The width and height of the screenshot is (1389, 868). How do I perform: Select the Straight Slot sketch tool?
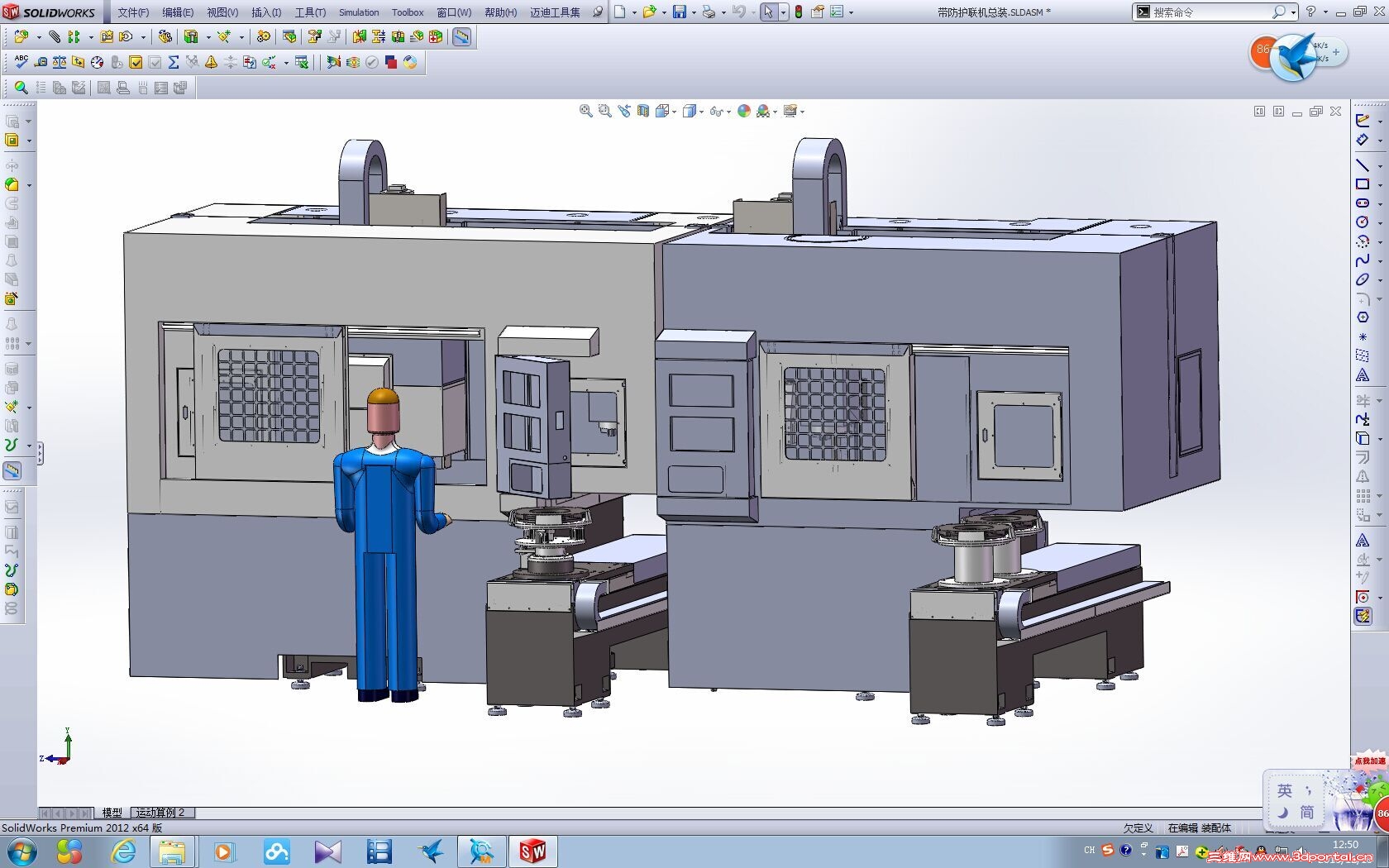pyautogui.click(x=1363, y=203)
